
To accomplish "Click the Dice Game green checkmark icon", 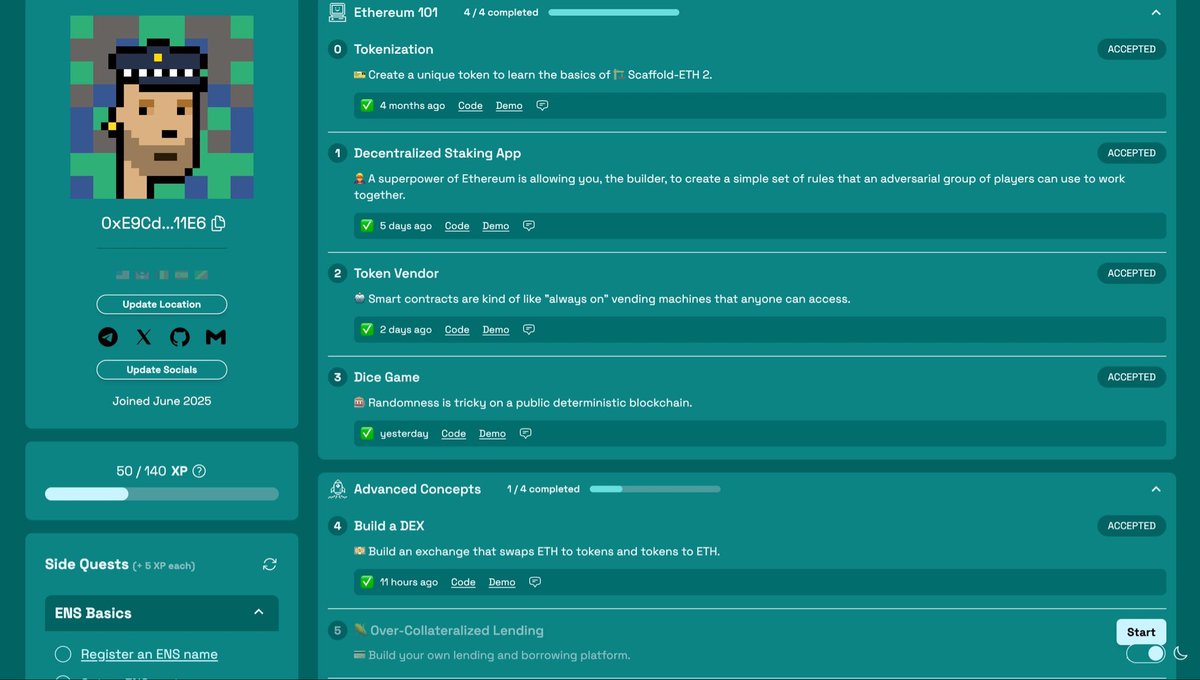I will point(367,433).
